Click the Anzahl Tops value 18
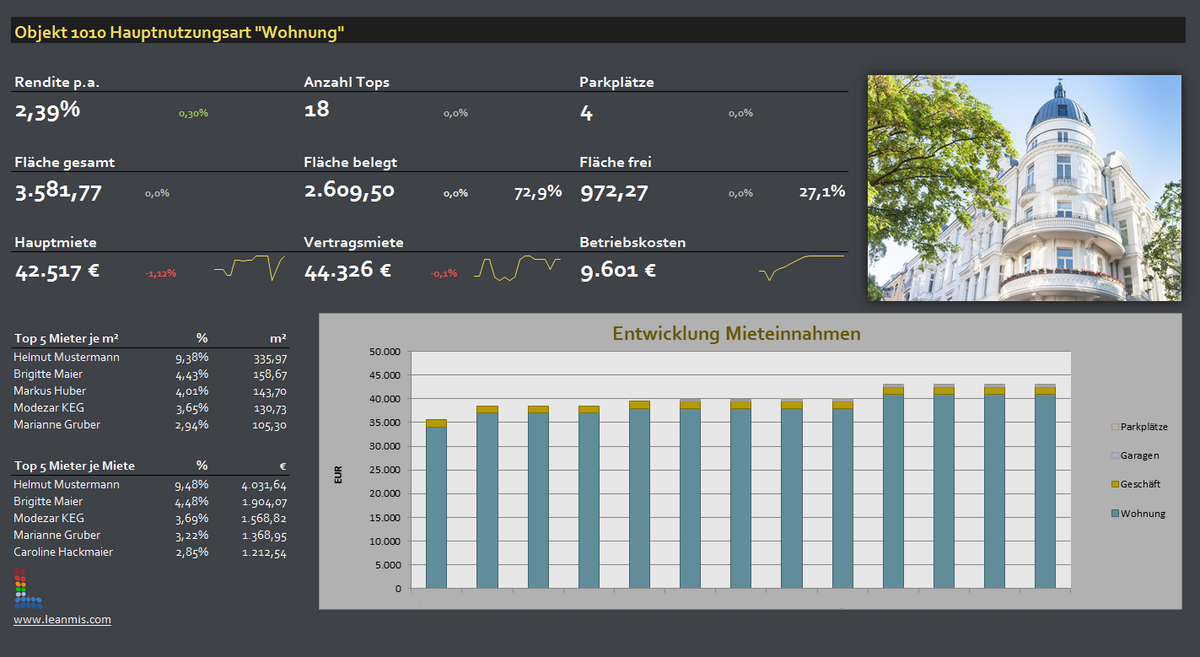1200x657 pixels. 316,111
